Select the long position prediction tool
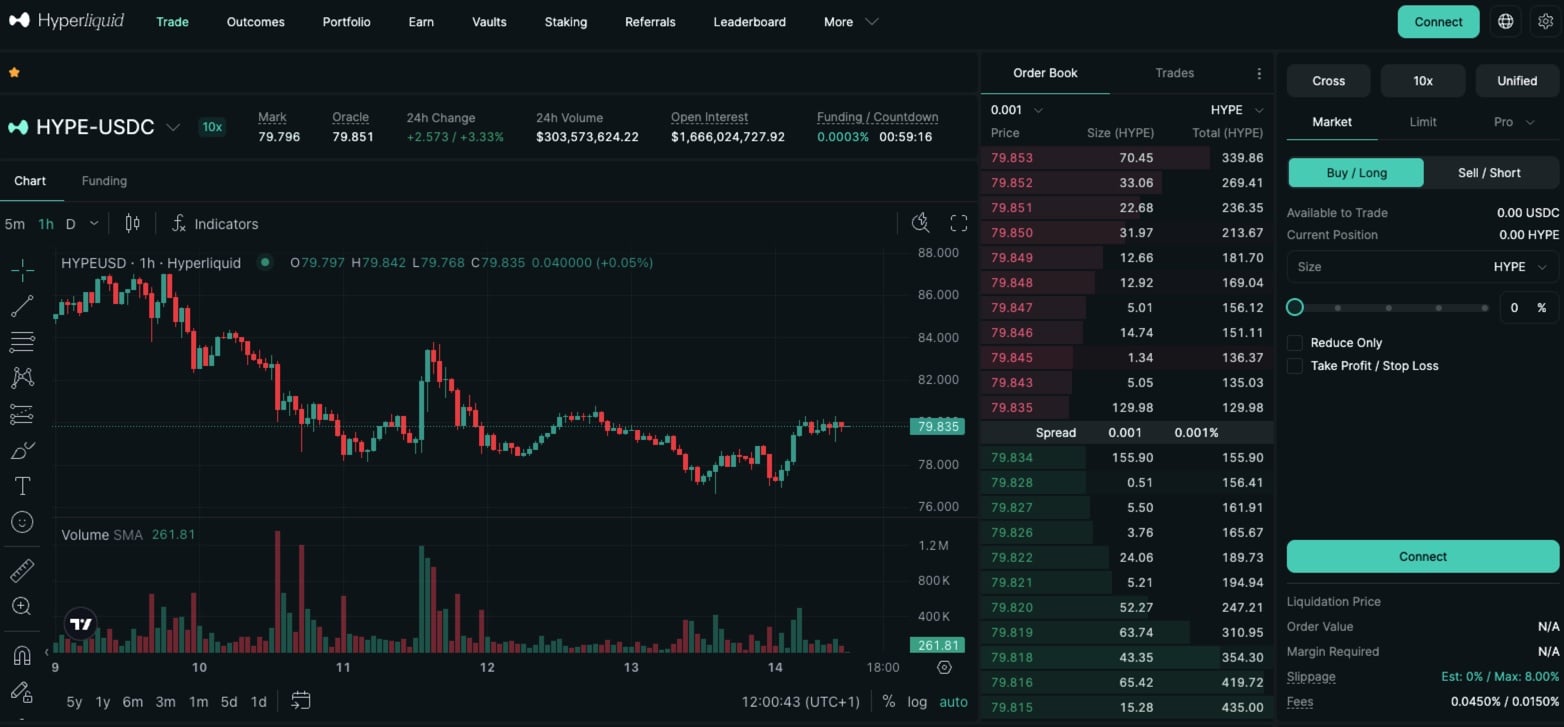The image size is (1564, 727). pos(22,414)
